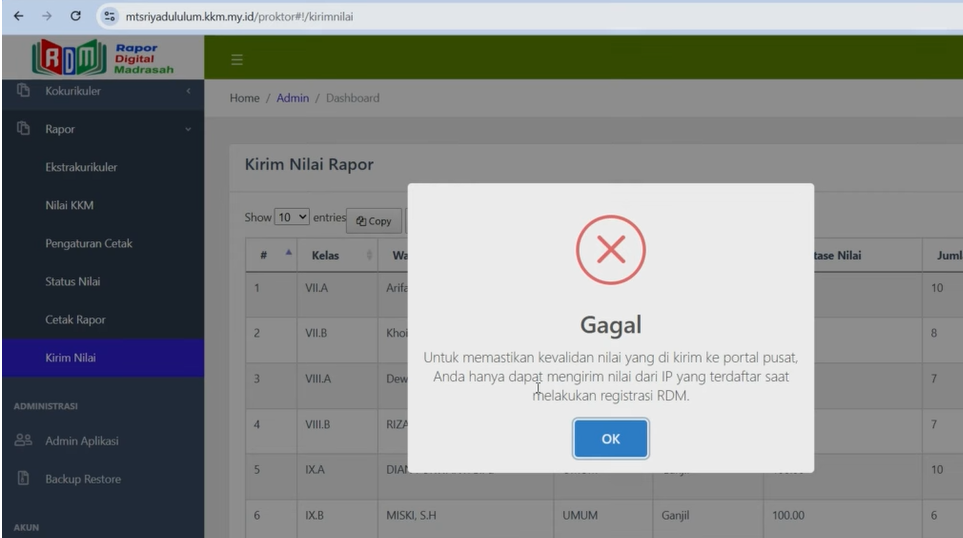Click the Rapor menu icon in sidebar
963x538 pixels.
19,129
